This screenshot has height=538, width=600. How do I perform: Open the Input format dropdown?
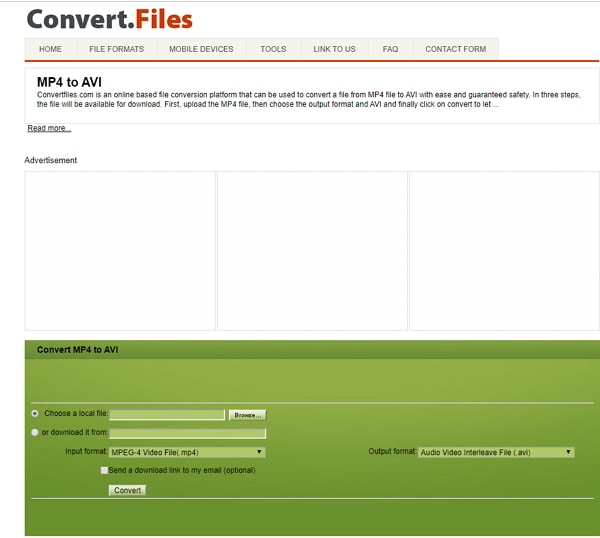[x=187, y=452]
